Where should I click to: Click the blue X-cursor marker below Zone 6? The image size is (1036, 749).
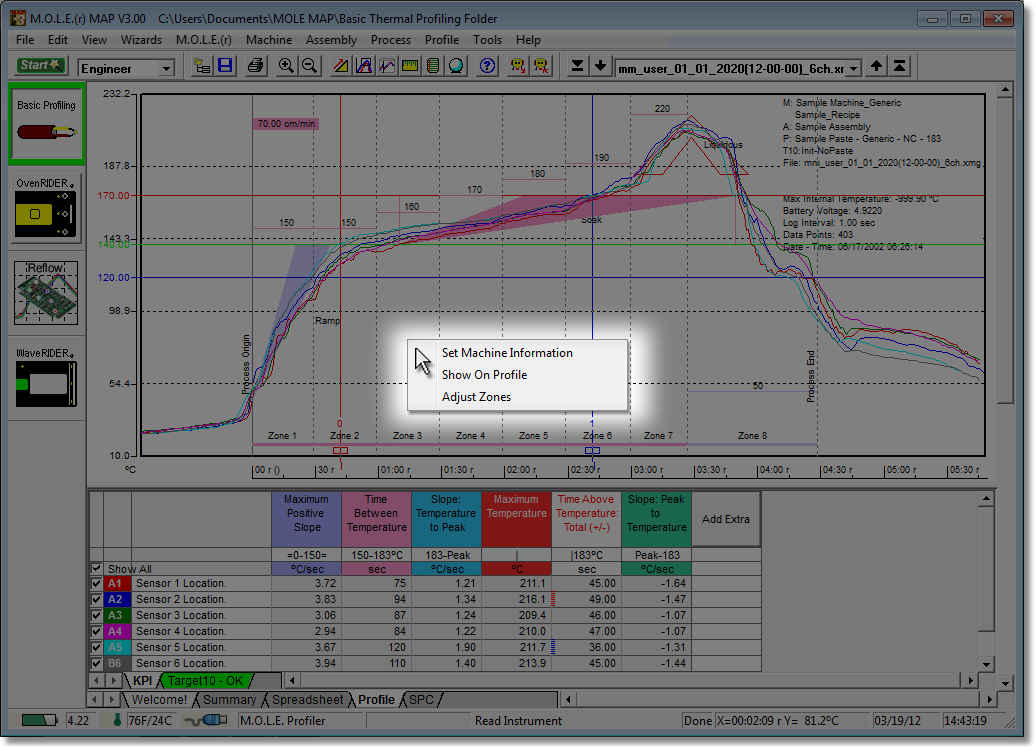(592, 450)
